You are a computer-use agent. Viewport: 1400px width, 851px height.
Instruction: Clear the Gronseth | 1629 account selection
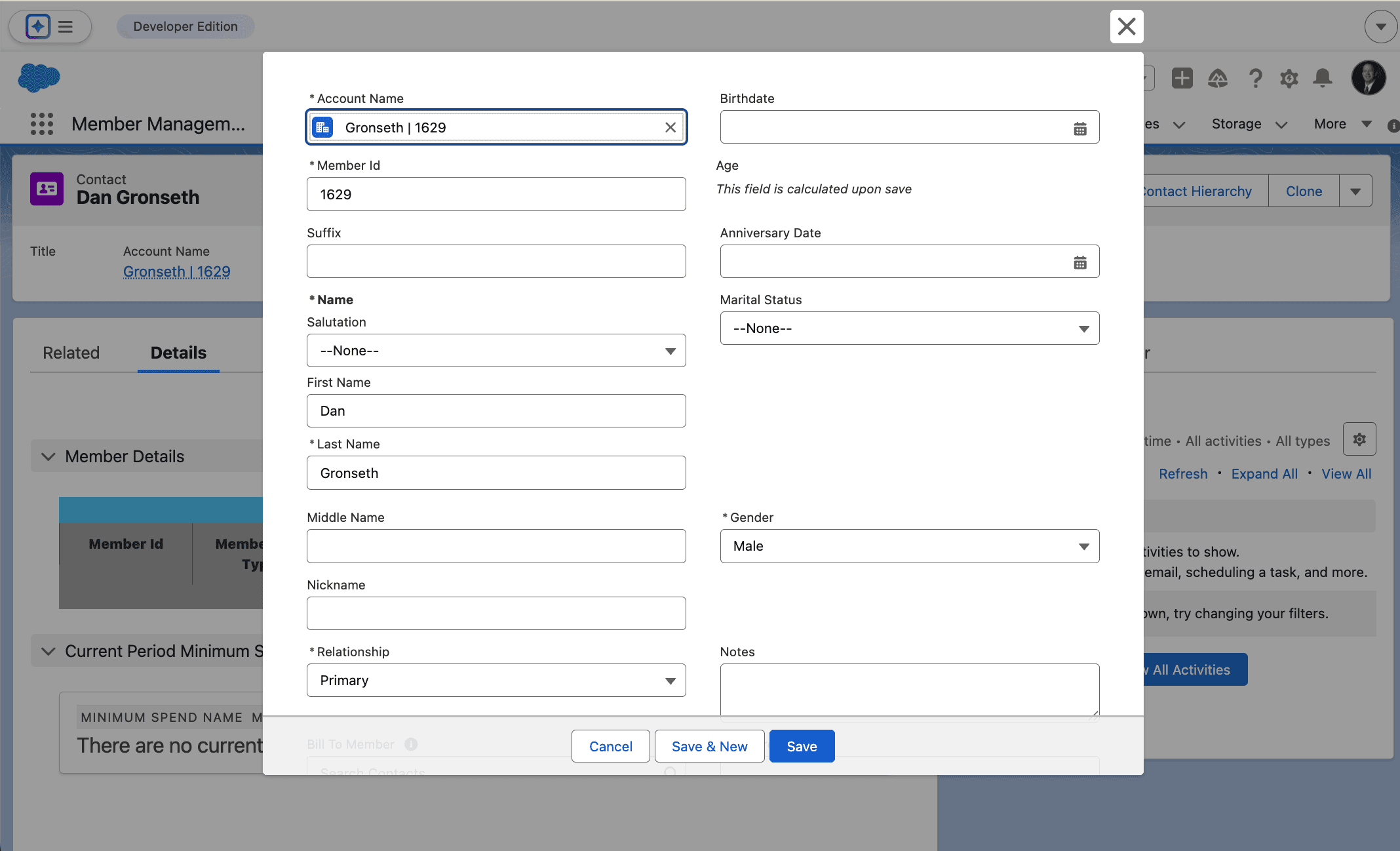coord(670,127)
